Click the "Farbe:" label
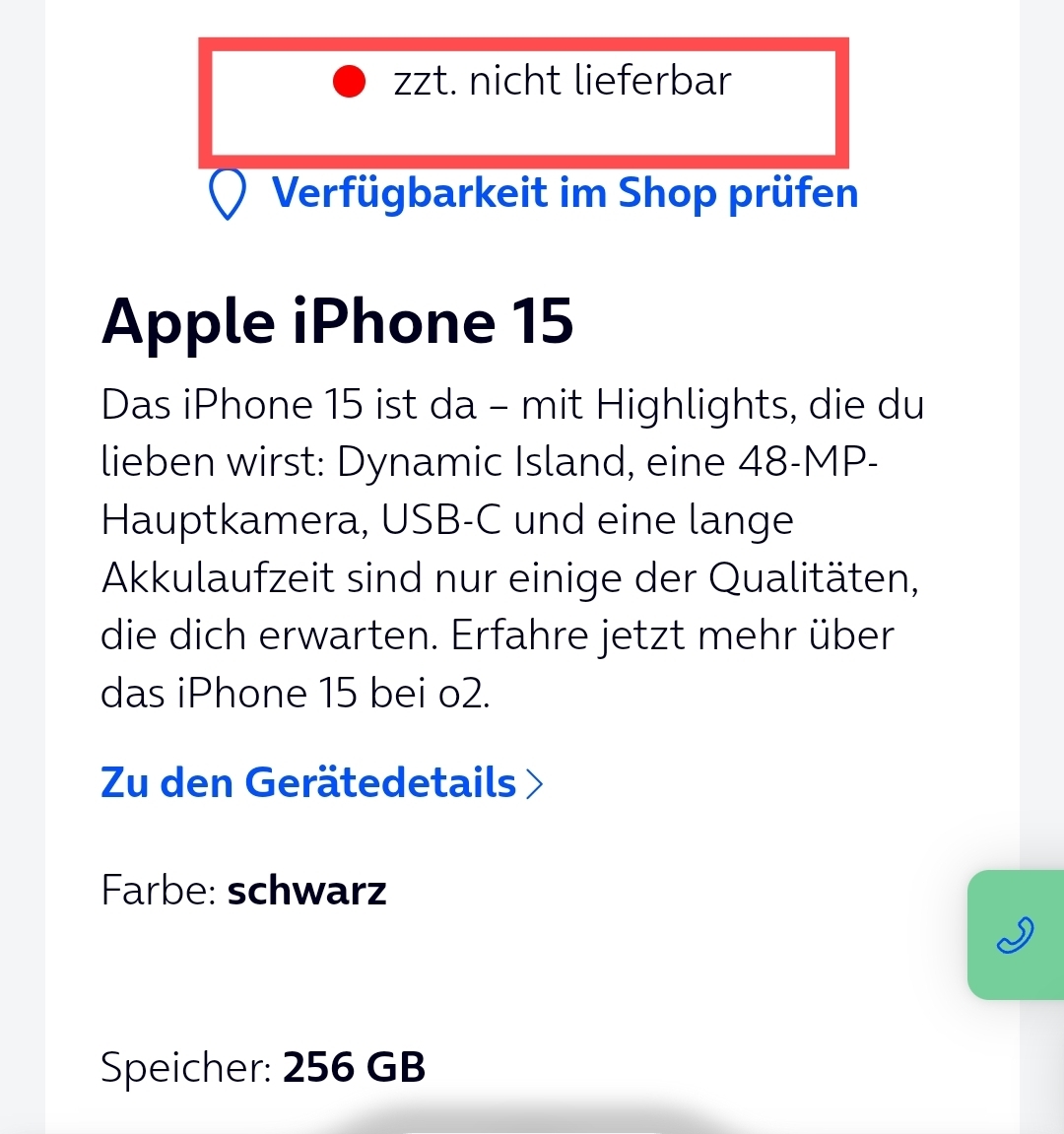 coord(159,891)
